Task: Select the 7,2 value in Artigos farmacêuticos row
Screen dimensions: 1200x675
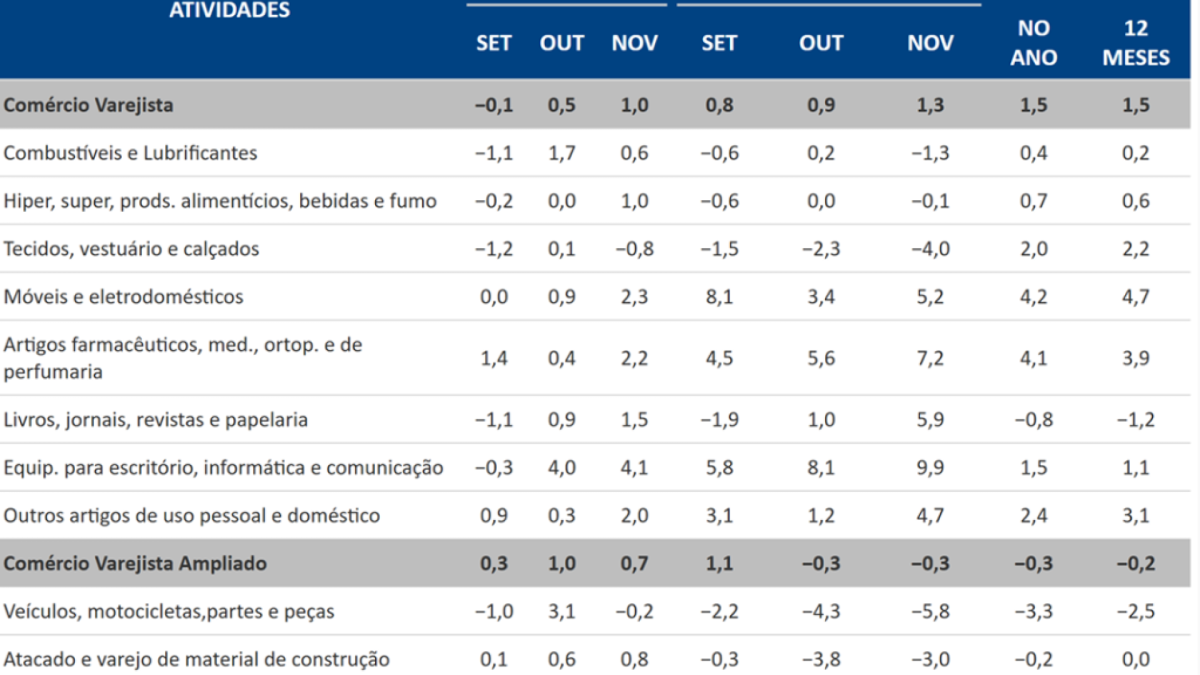Action: 930,358
